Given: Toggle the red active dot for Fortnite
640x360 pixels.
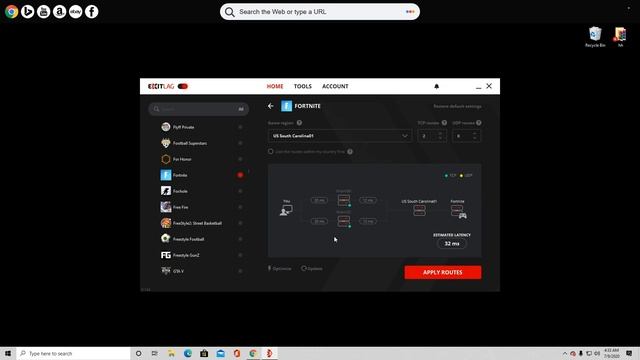Looking at the screenshot, I should point(240,175).
